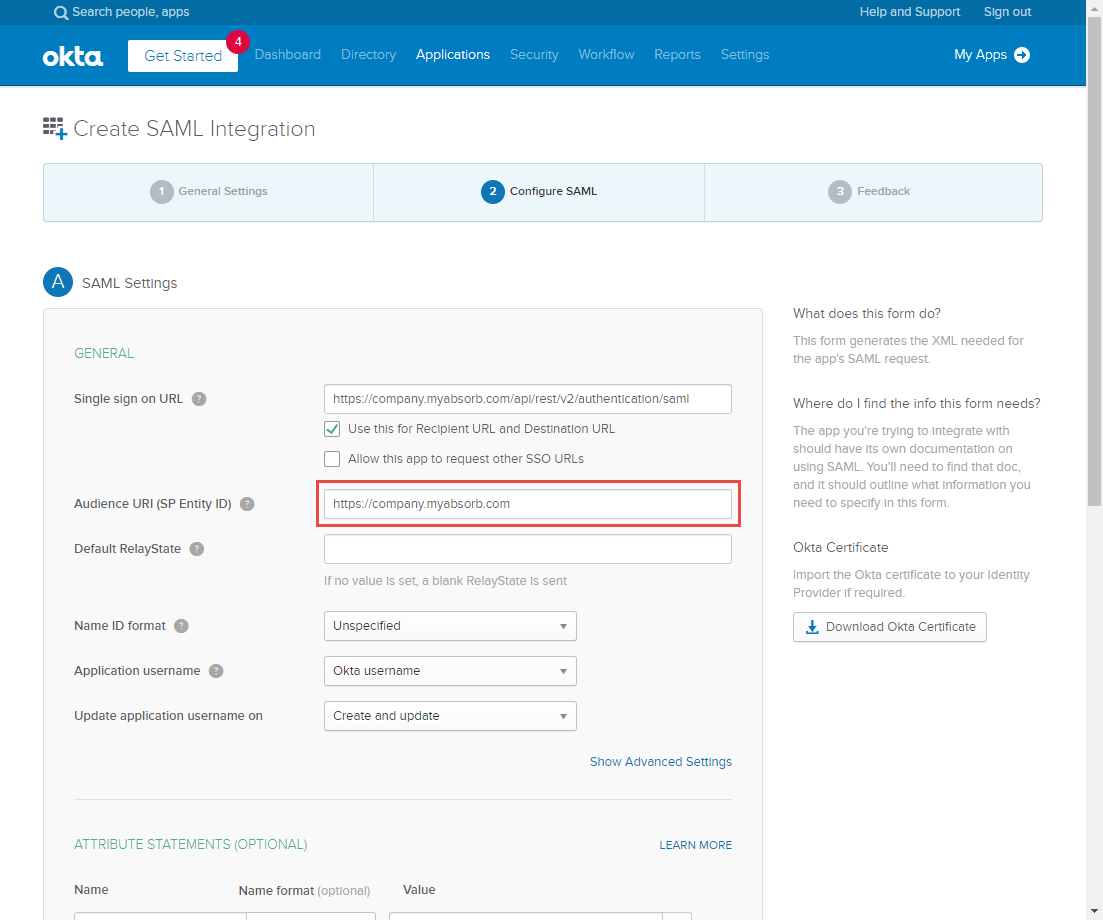Viewport: 1103px width, 920px height.
Task: Click the search magnifier icon
Action: (61, 13)
